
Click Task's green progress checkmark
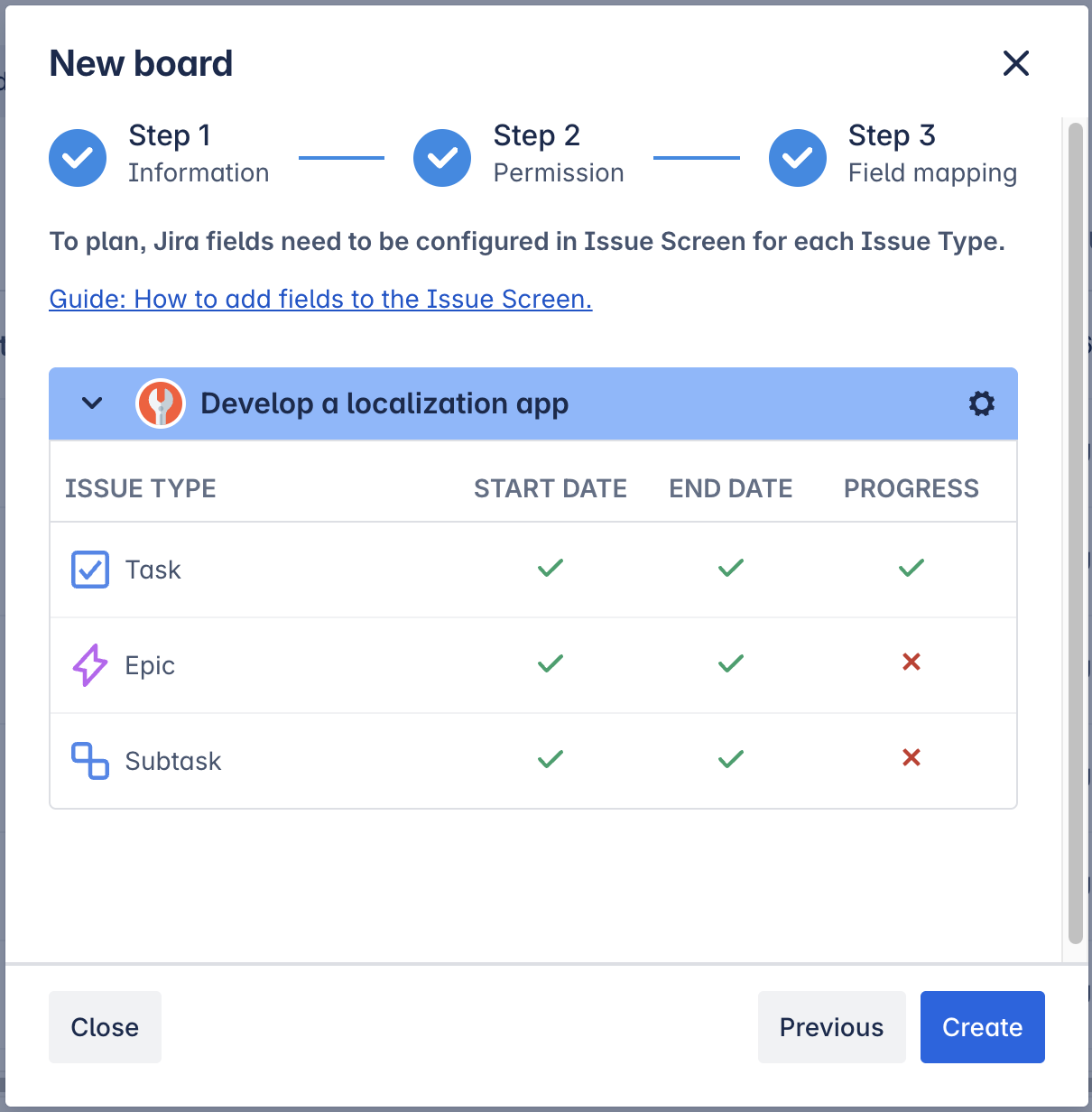coord(912,568)
